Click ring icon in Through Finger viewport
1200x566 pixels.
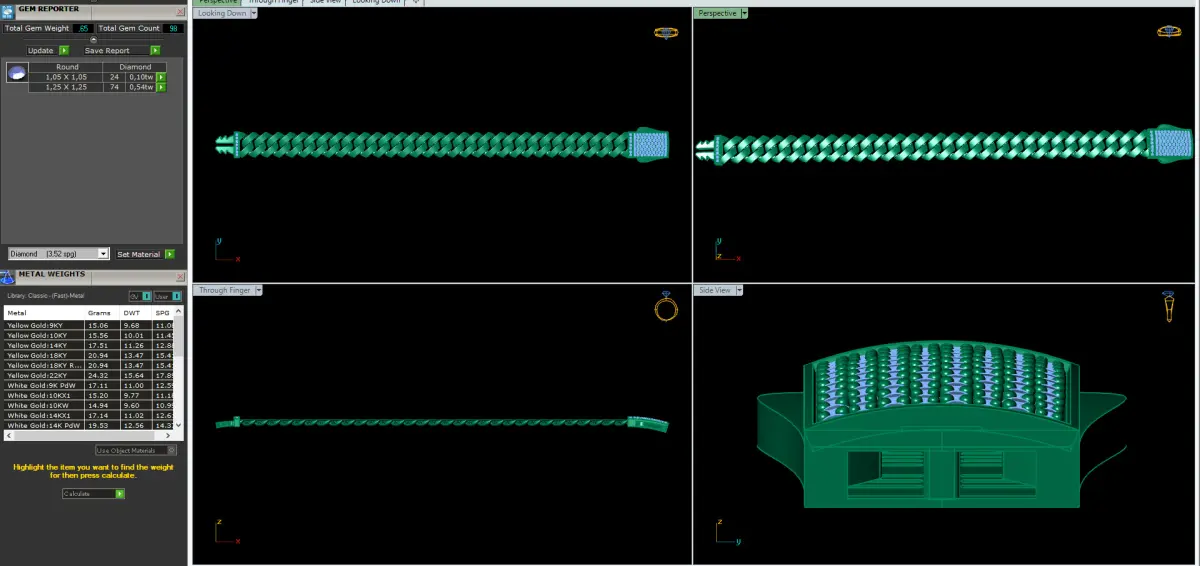pyautogui.click(x=666, y=307)
